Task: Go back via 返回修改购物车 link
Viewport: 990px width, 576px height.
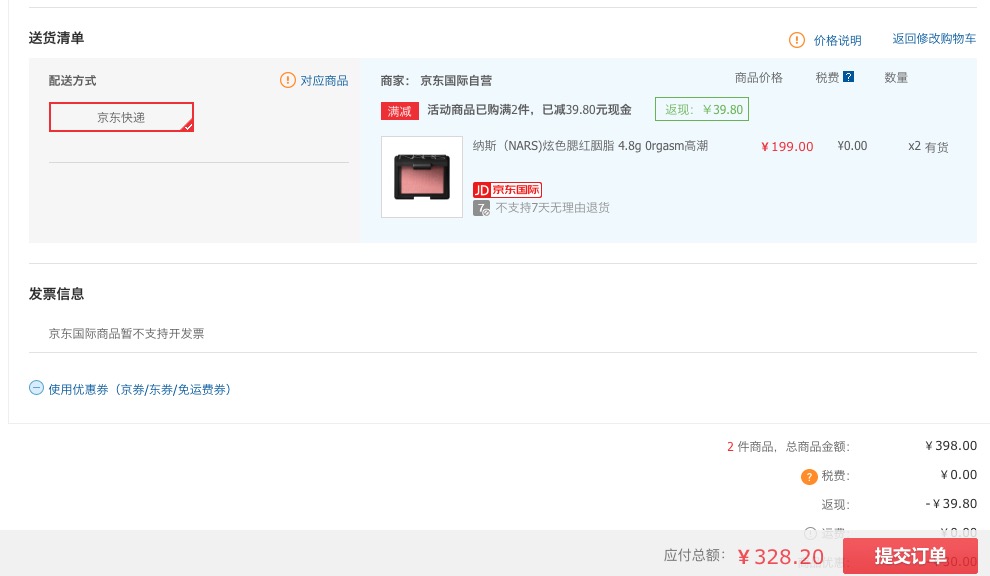Action: point(934,39)
